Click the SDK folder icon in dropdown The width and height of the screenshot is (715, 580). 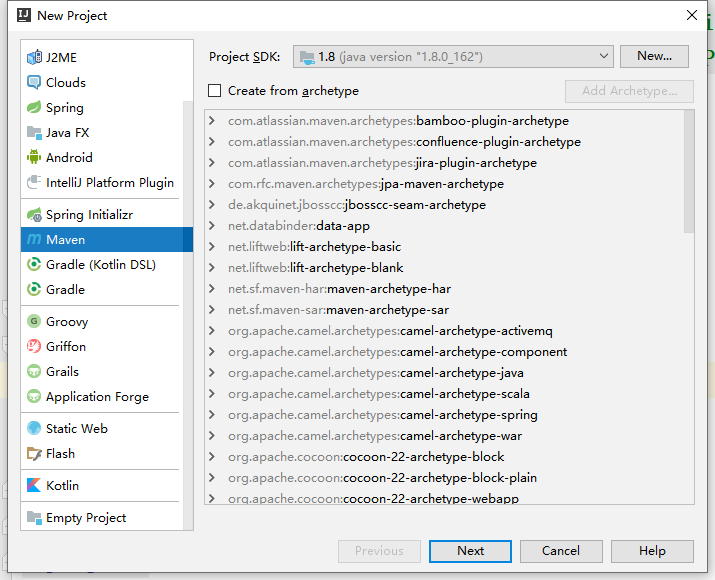[307, 57]
